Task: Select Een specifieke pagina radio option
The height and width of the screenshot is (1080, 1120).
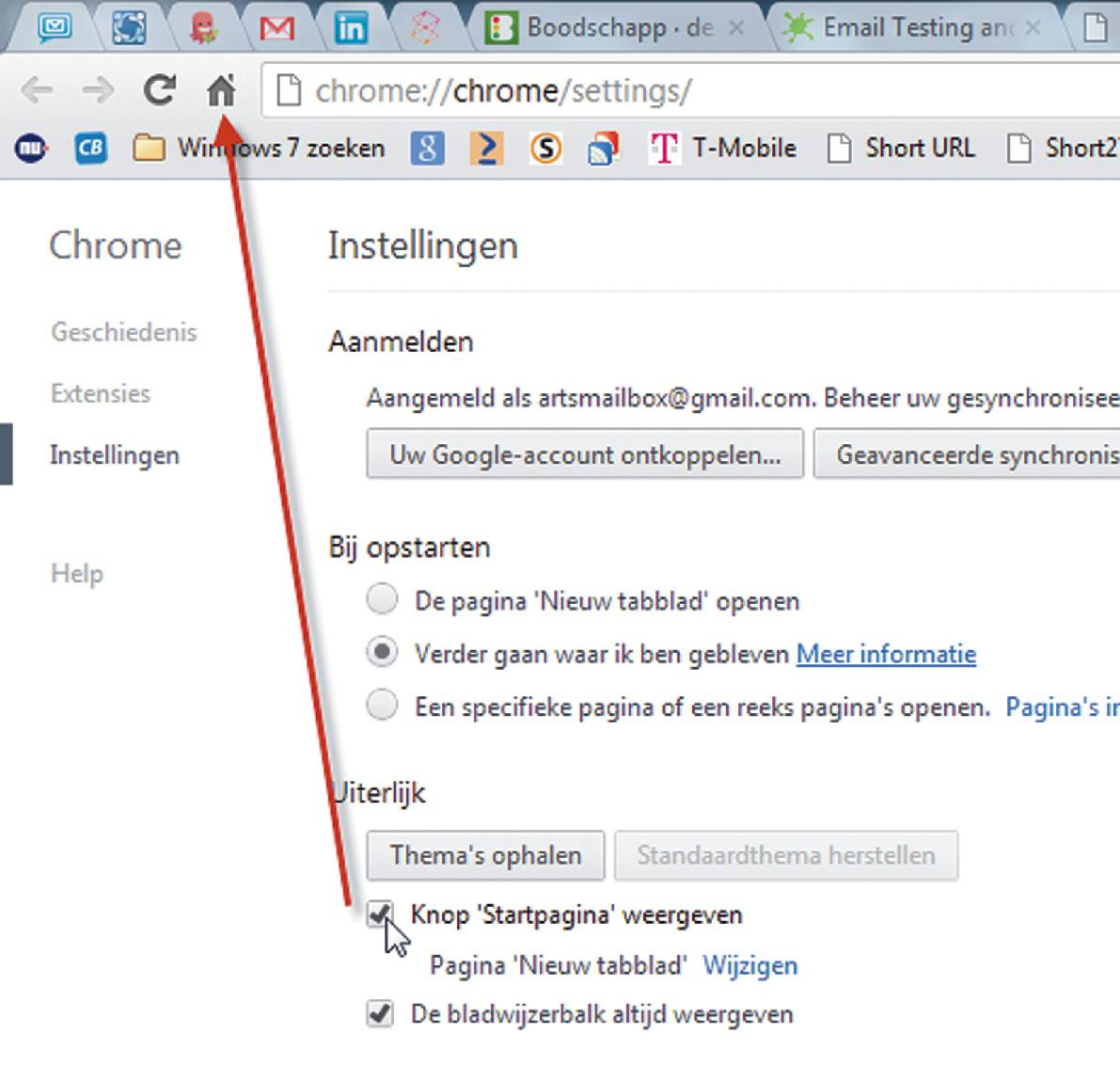Action: 382,706
